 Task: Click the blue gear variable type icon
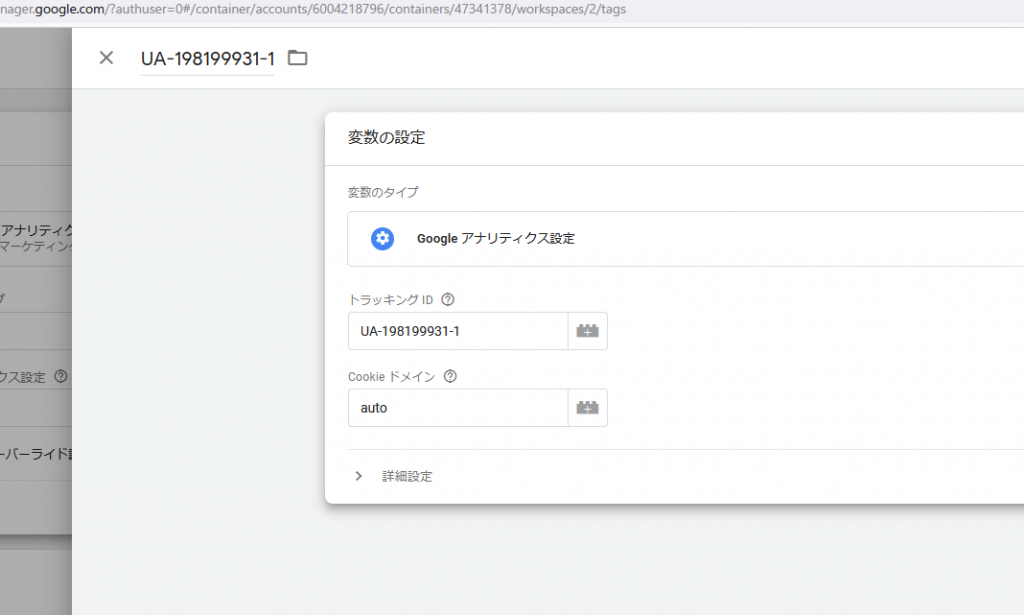click(x=383, y=238)
